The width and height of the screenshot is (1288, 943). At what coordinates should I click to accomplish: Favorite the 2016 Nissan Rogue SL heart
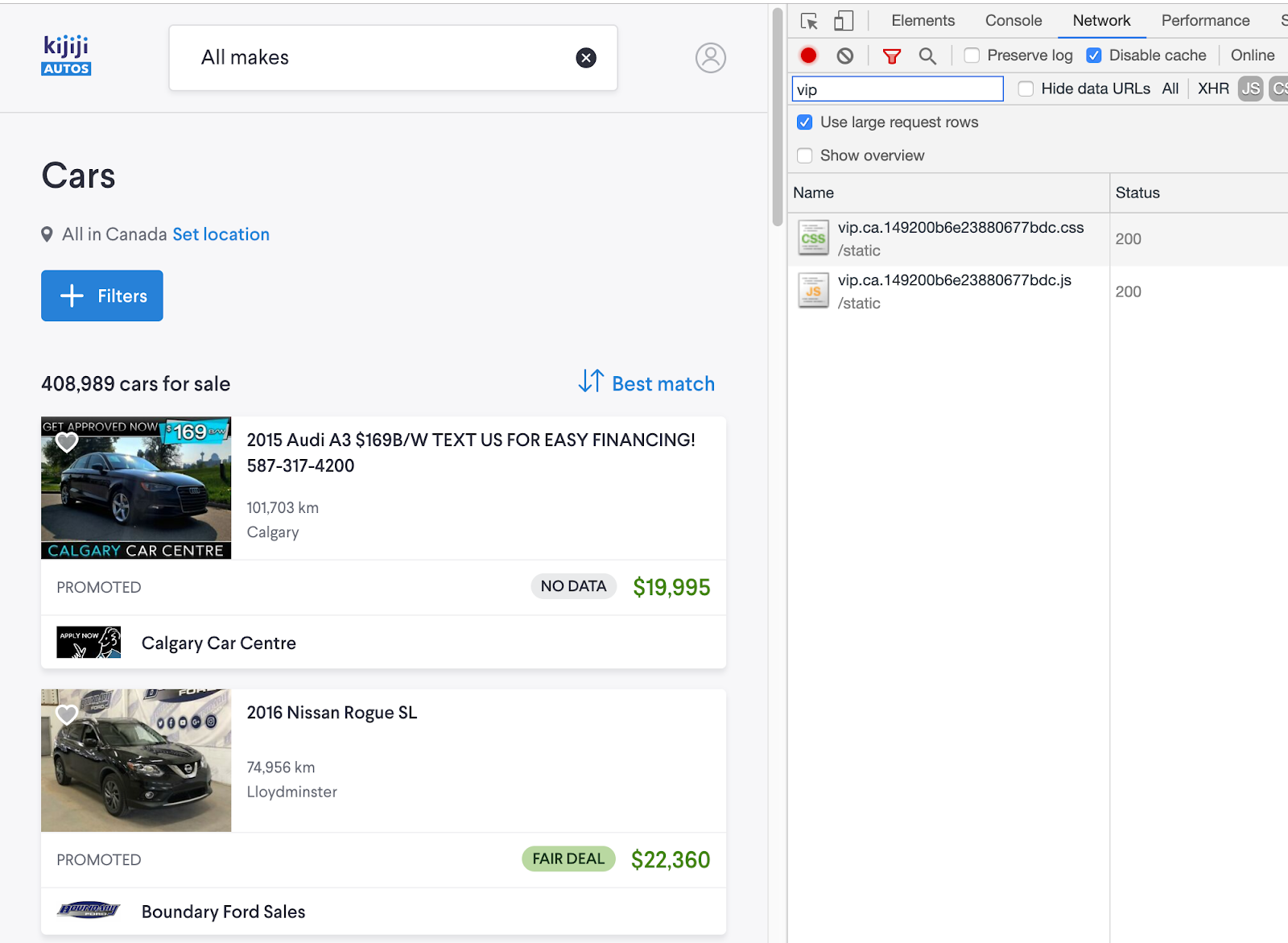click(67, 714)
